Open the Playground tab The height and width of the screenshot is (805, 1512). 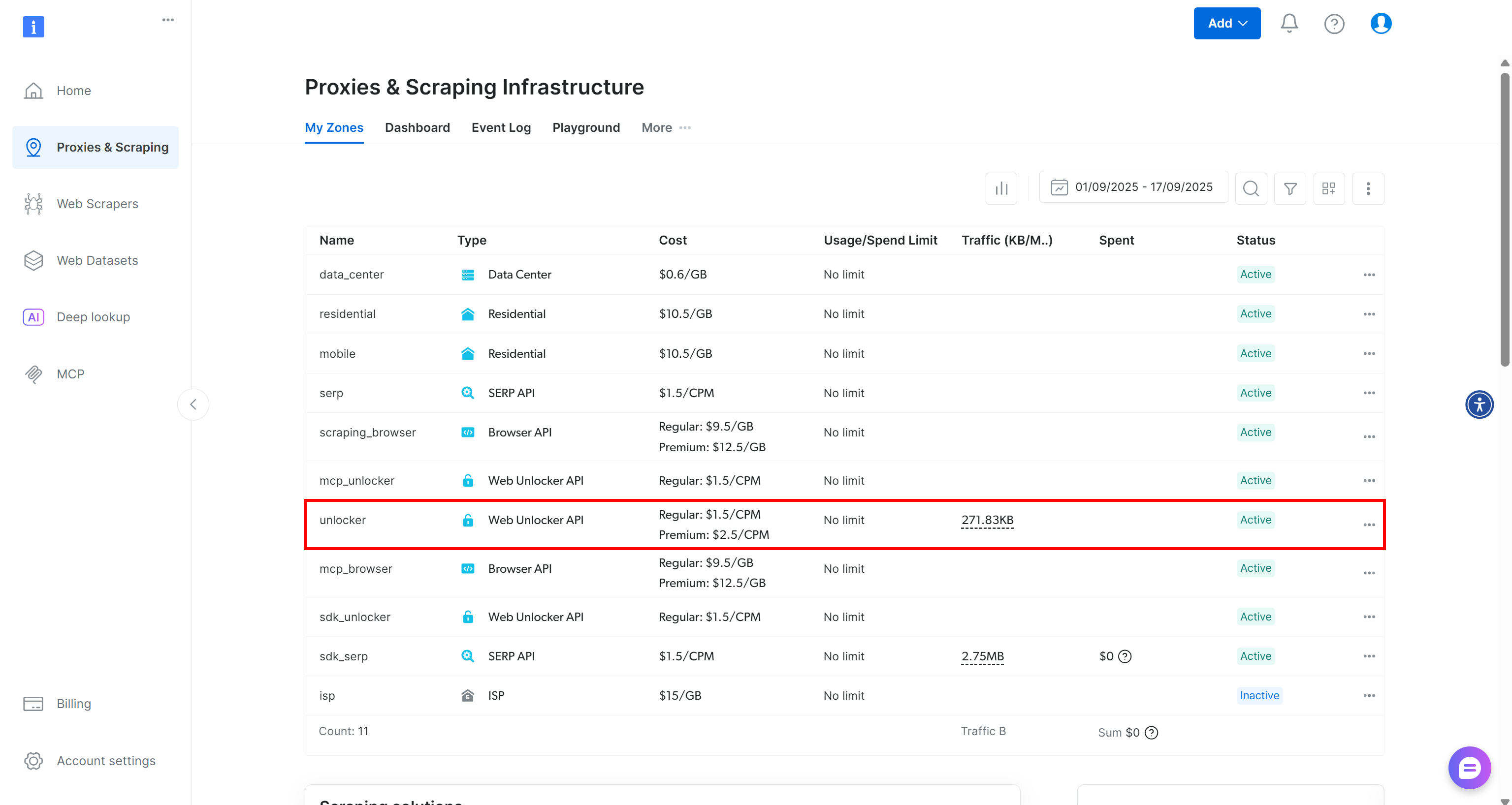(586, 127)
